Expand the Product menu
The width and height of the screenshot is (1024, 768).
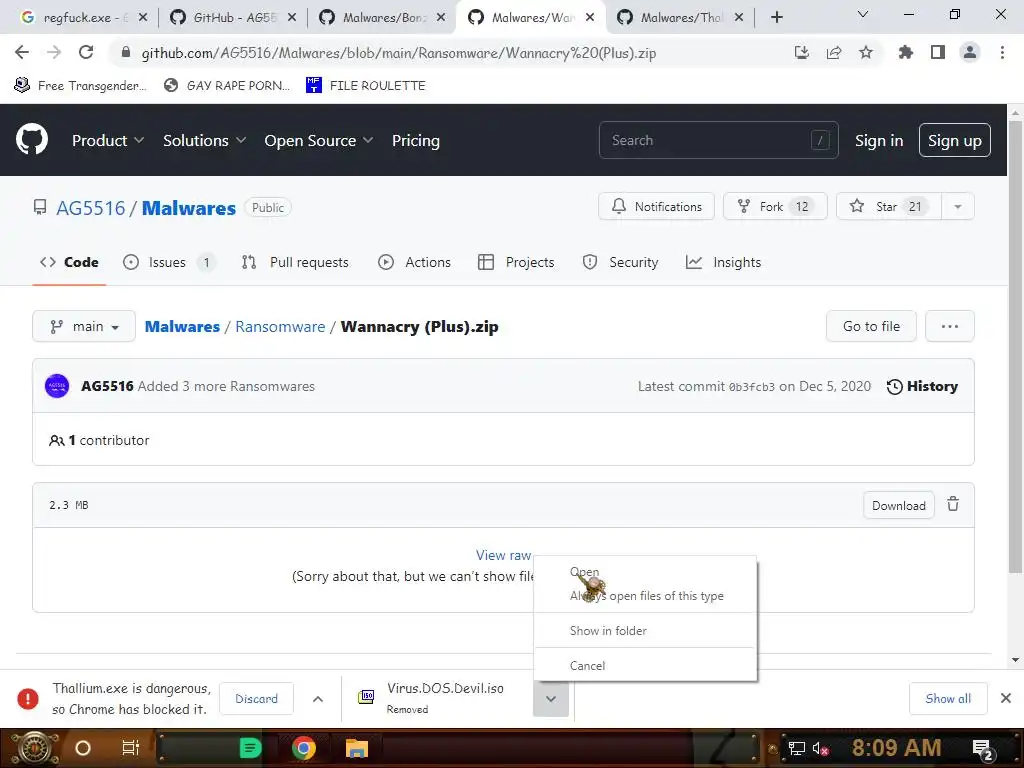point(108,140)
